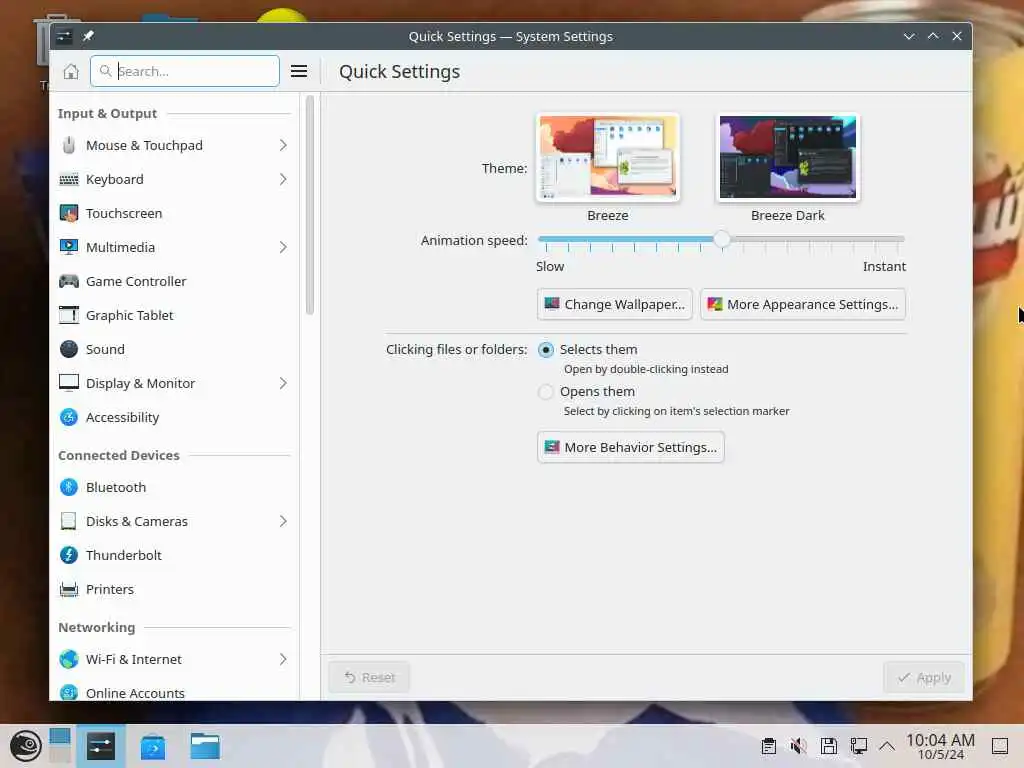Click the Graphic Tablet icon
Image resolution: width=1024 pixels, height=768 pixels.
click(x=69, y=315)
